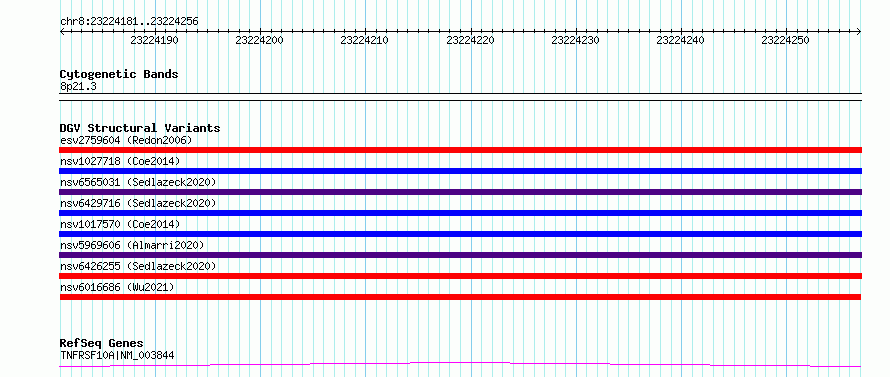890x377 pixels.
Task: Click the nsv1017570 (Coe2014) variant label
Action: click(120, 224)
